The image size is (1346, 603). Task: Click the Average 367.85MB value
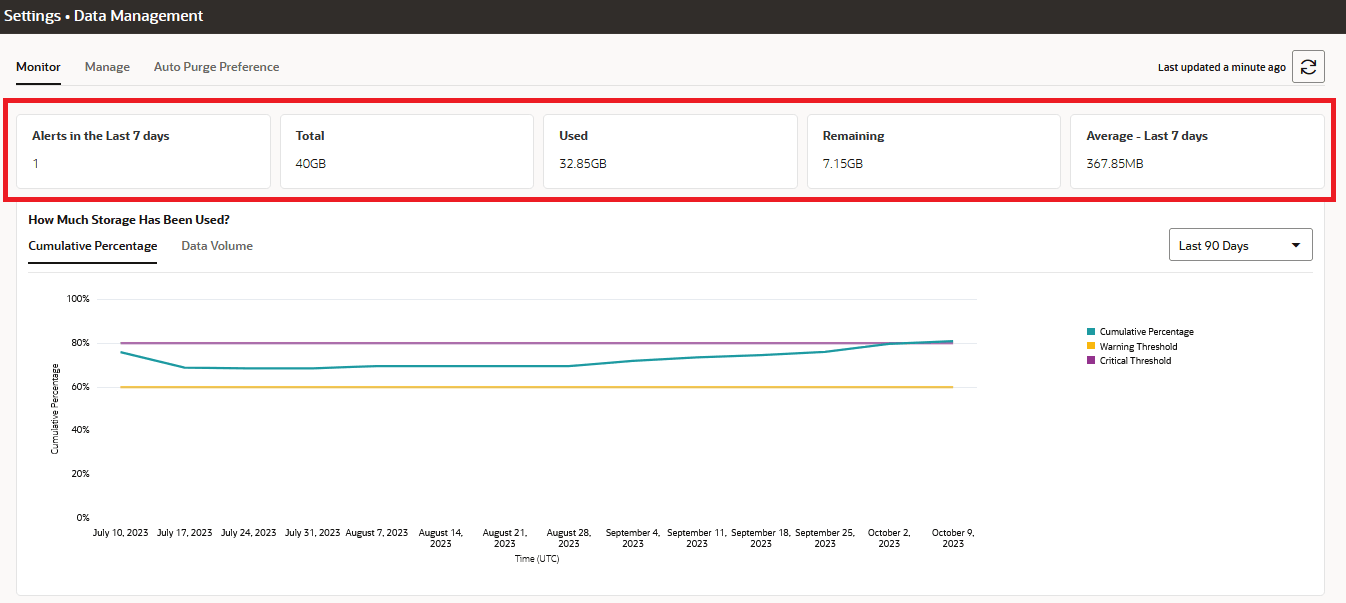tap(1114, 163)
